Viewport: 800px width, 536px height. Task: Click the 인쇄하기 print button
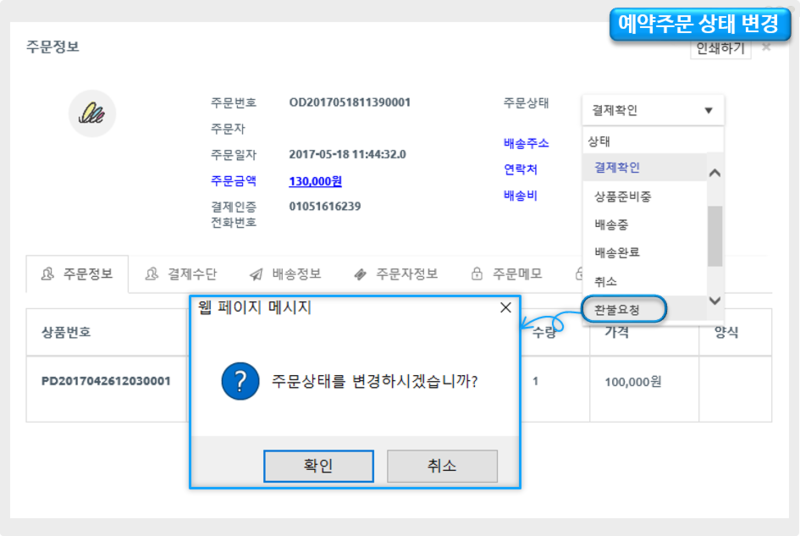pyautogui.click(x=720, y=48)
